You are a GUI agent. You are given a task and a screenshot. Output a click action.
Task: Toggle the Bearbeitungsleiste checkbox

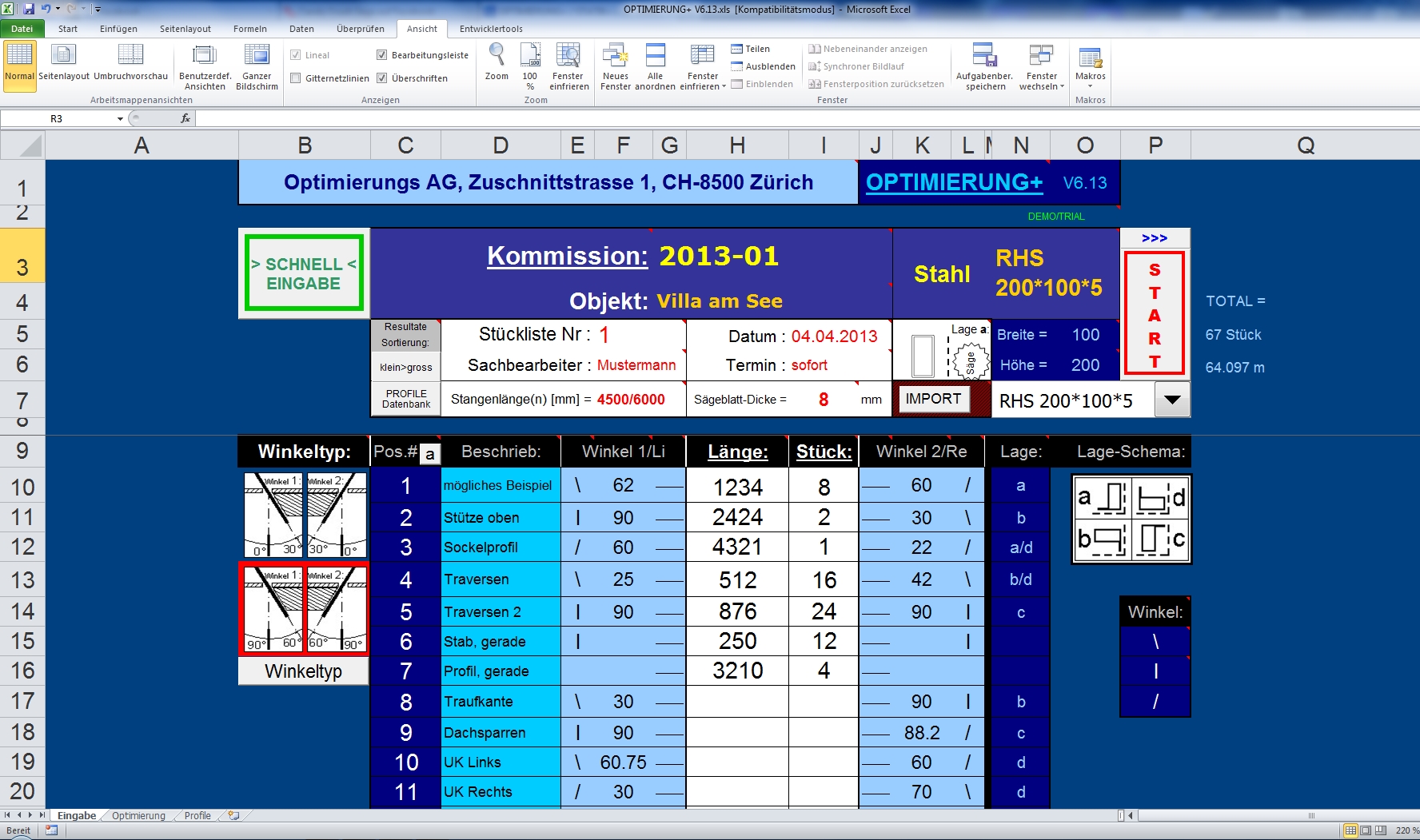click(x=382, y=55)
